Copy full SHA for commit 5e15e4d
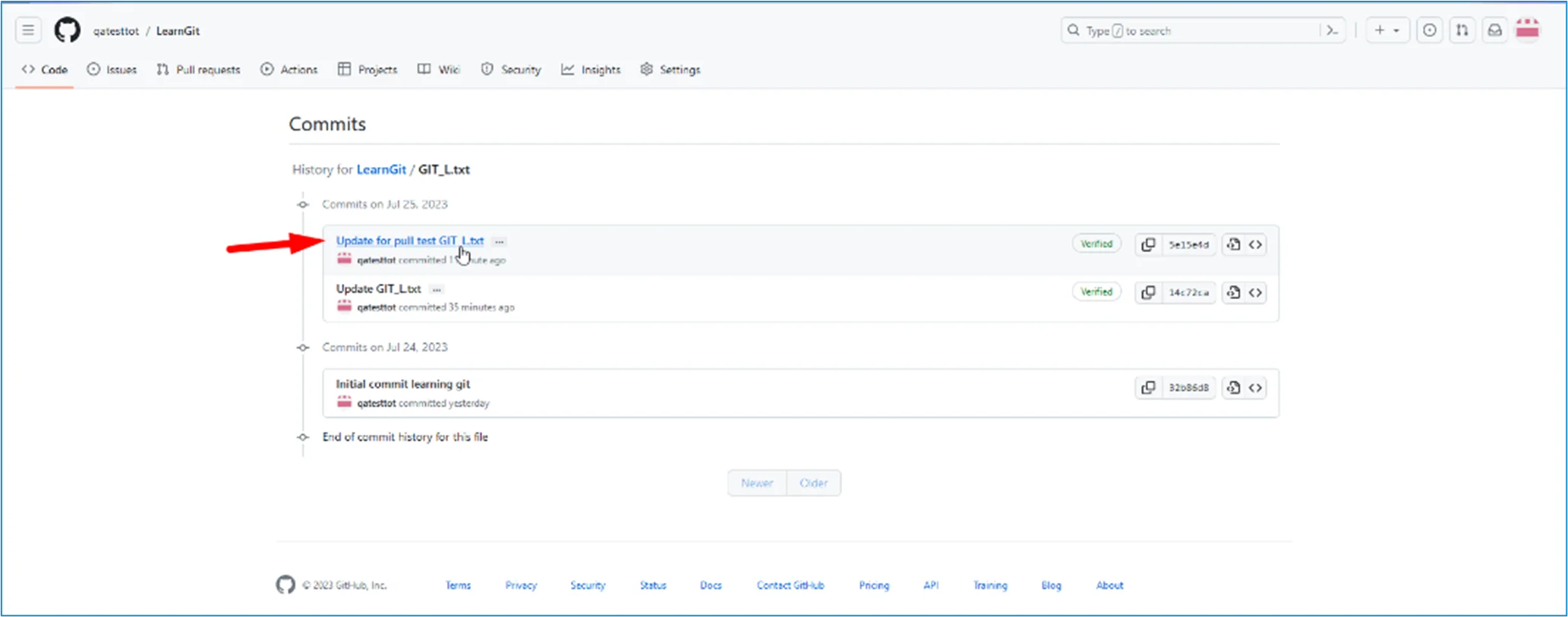 pos(1148,244)
